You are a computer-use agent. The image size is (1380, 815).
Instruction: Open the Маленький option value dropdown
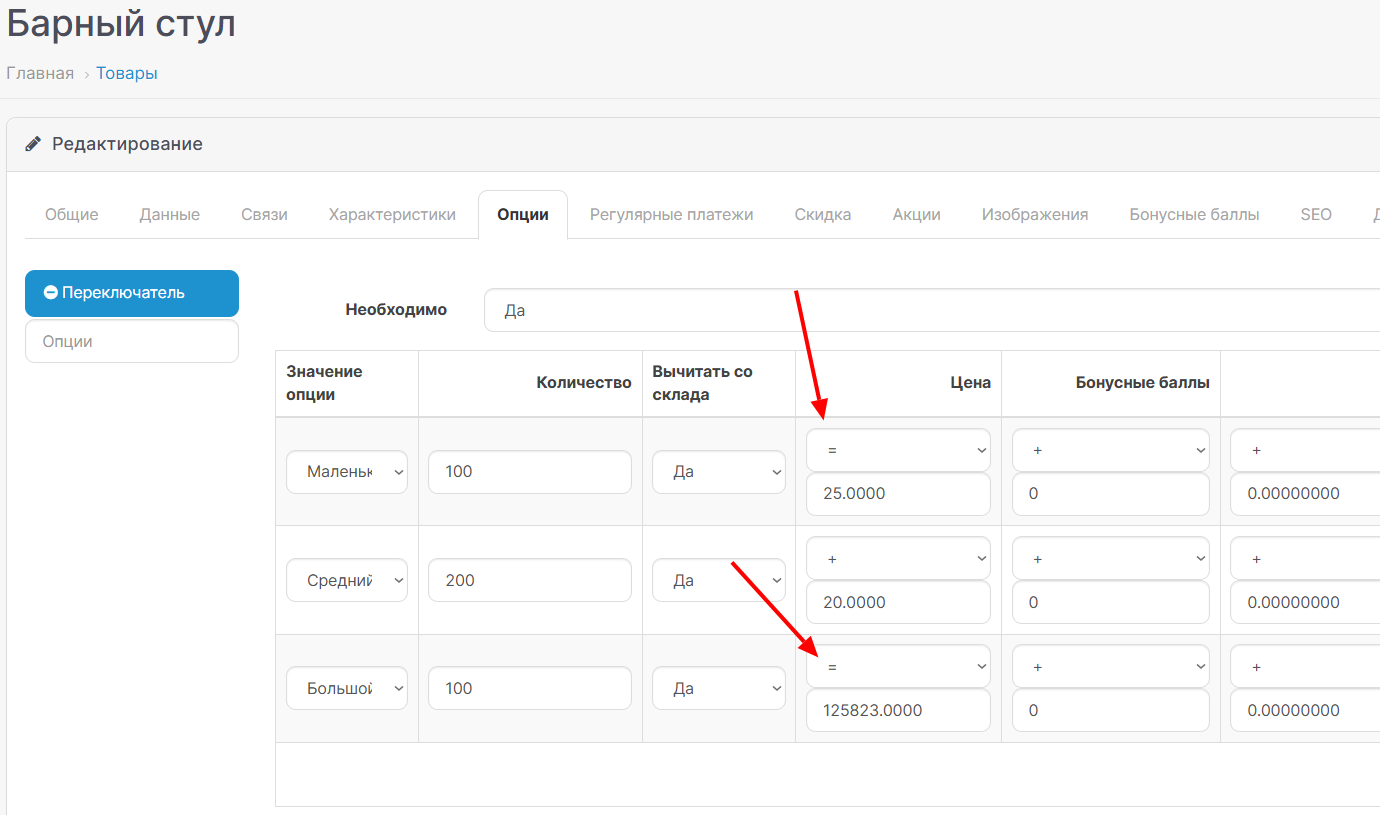point(346,472)
